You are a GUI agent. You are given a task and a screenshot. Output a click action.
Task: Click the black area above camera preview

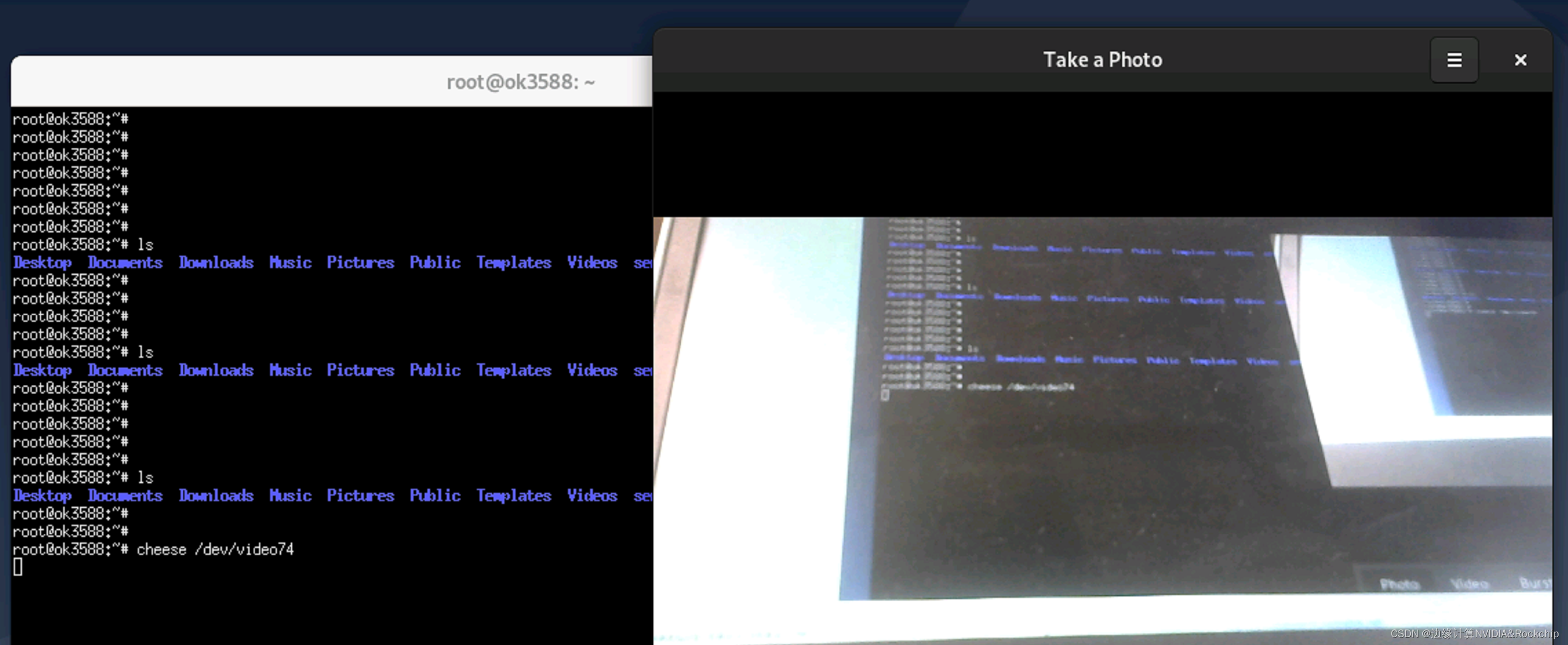[1102, 152]
